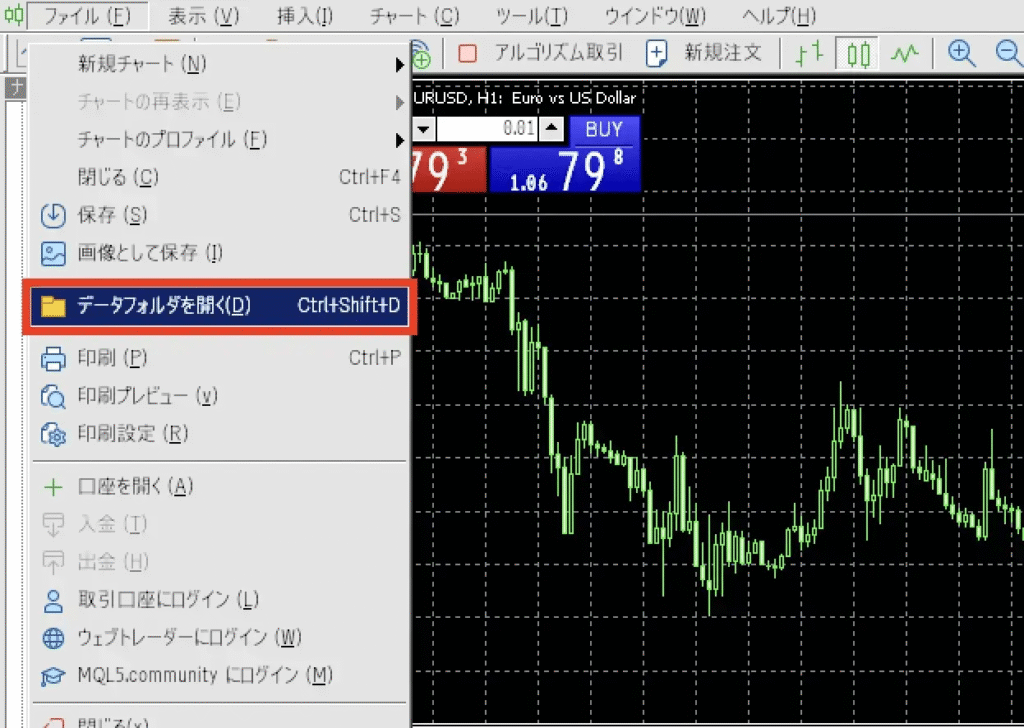Decrease lot volume with down arrow
1024x728 pixels.
tap(424, 129)
